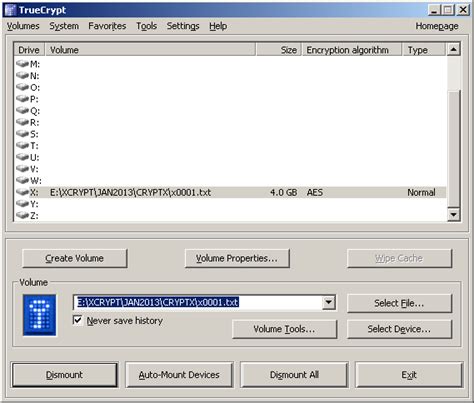Click the Select File button

pos(399,303)
